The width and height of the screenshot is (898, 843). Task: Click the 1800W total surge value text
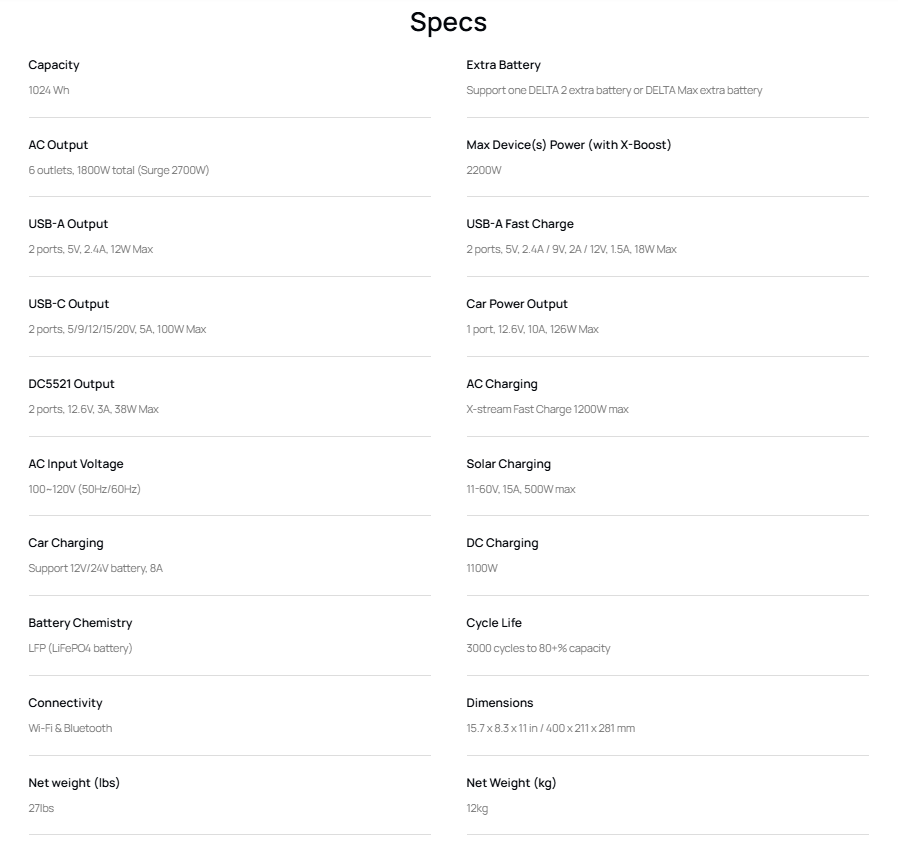pos(119,170)
